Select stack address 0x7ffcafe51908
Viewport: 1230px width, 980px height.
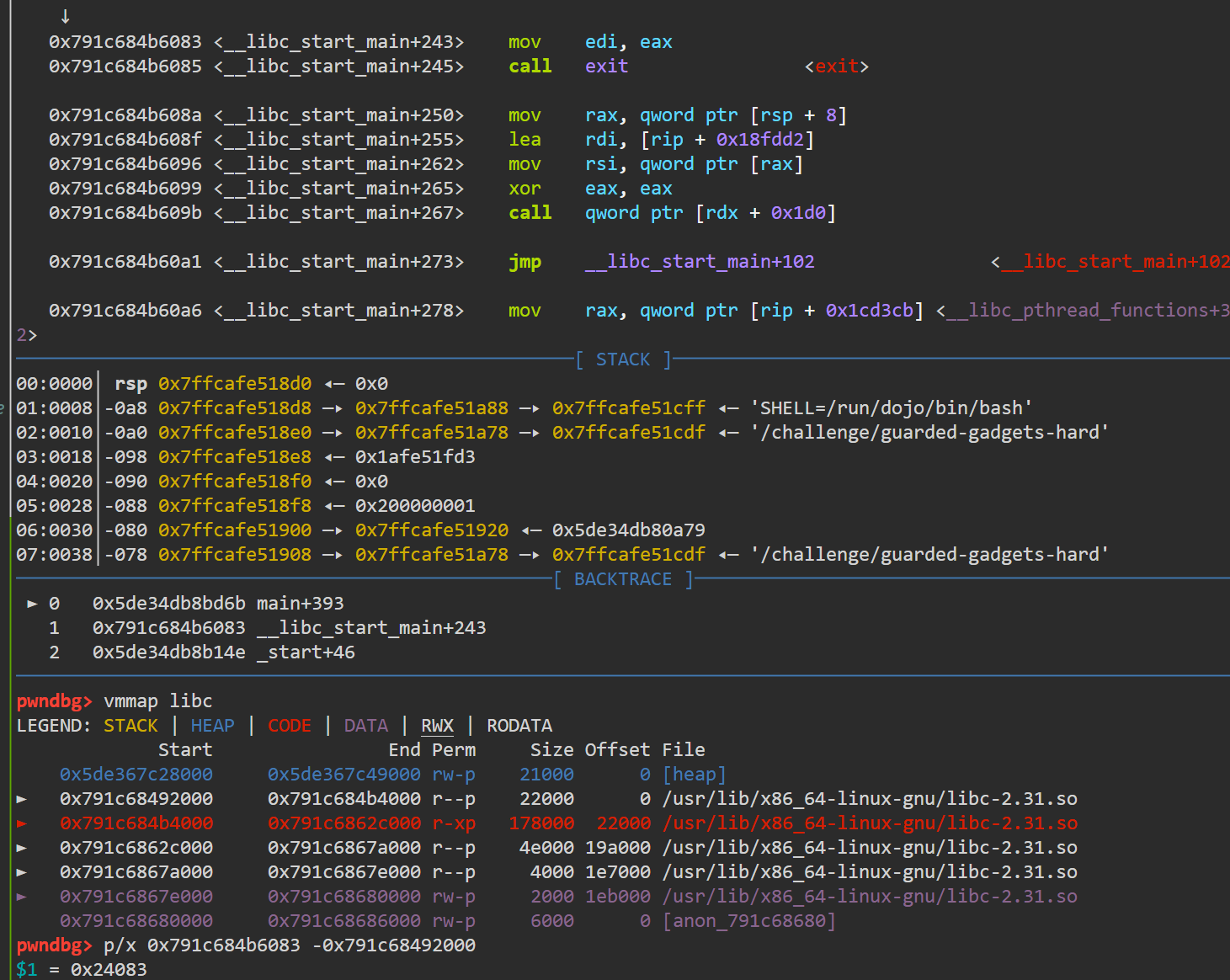pos(235,555)
